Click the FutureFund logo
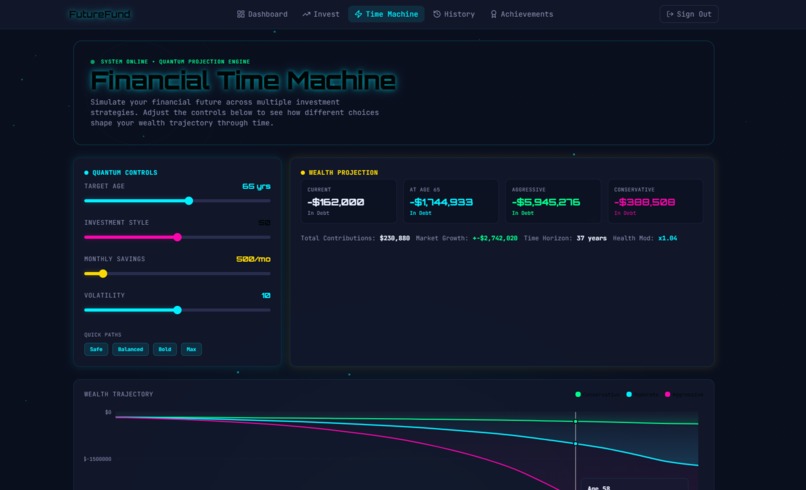This screenshot has height=490, width=806. [100, 14]
